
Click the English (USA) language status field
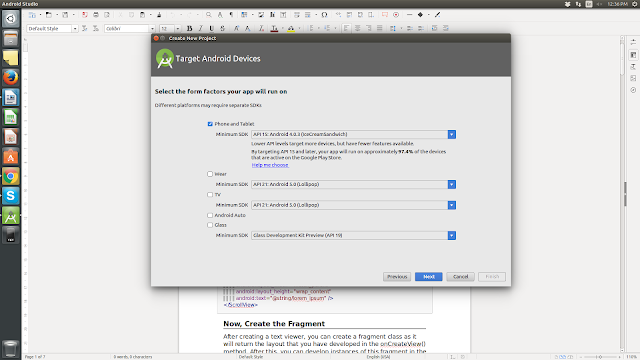pos(378,357)
